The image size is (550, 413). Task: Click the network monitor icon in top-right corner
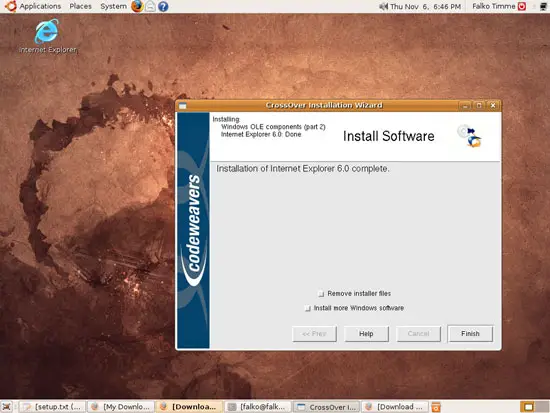click(543, 6)
